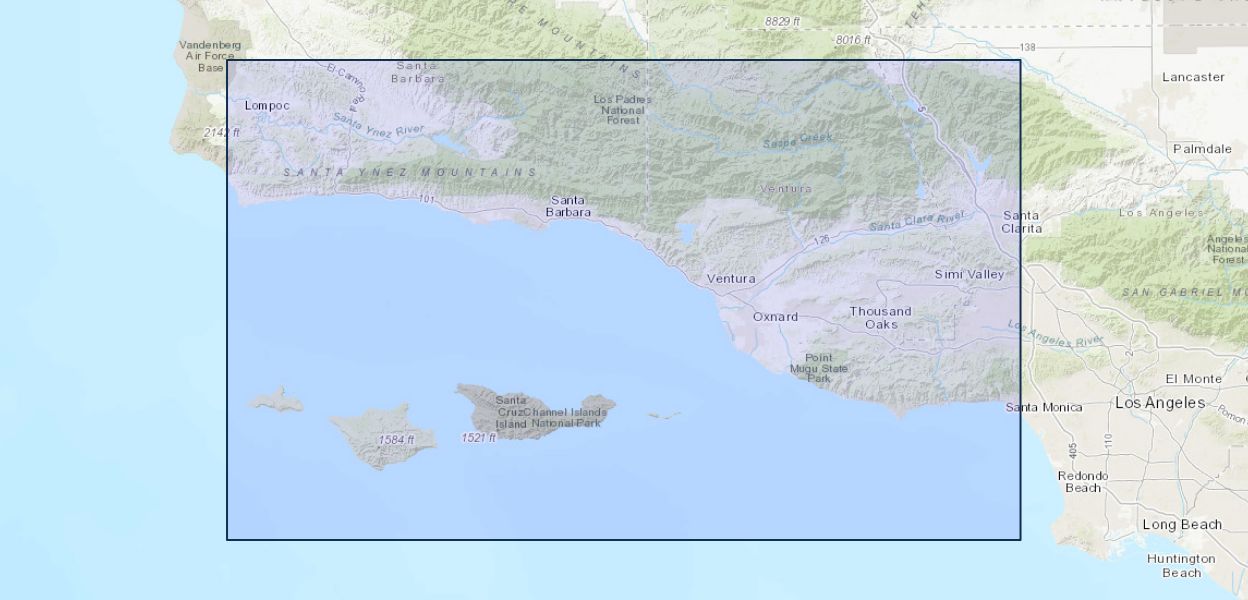This screenshot has width=1248, height=600.
Task: Click the Palmdale city label
Action: click(1202, 149)
